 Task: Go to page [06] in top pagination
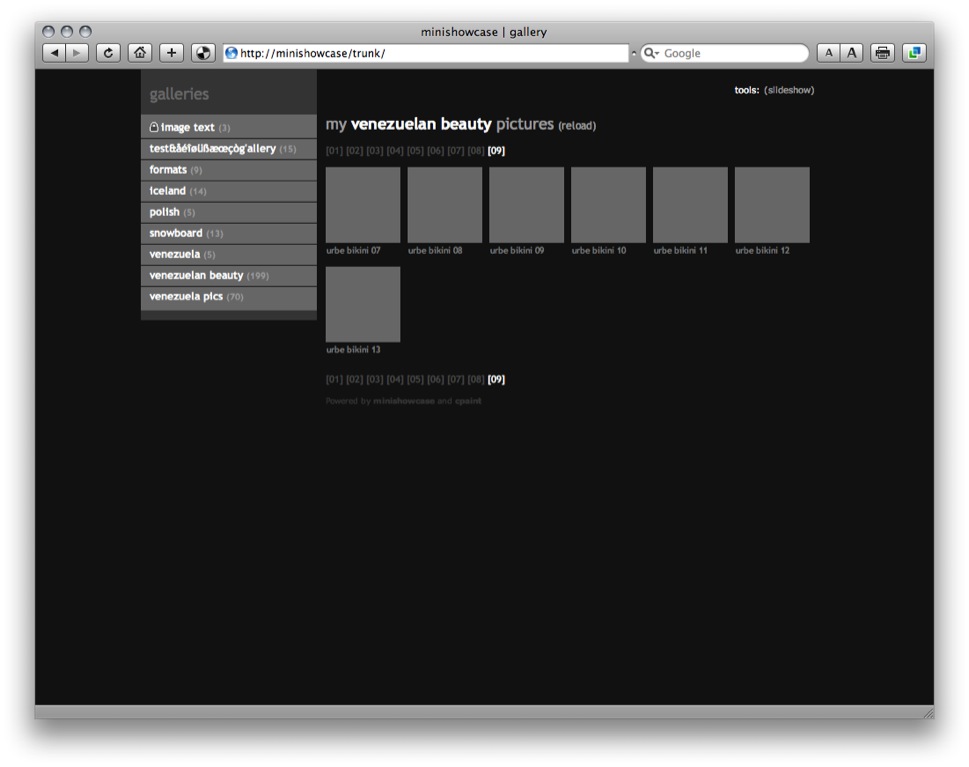(x=436, y=150)
